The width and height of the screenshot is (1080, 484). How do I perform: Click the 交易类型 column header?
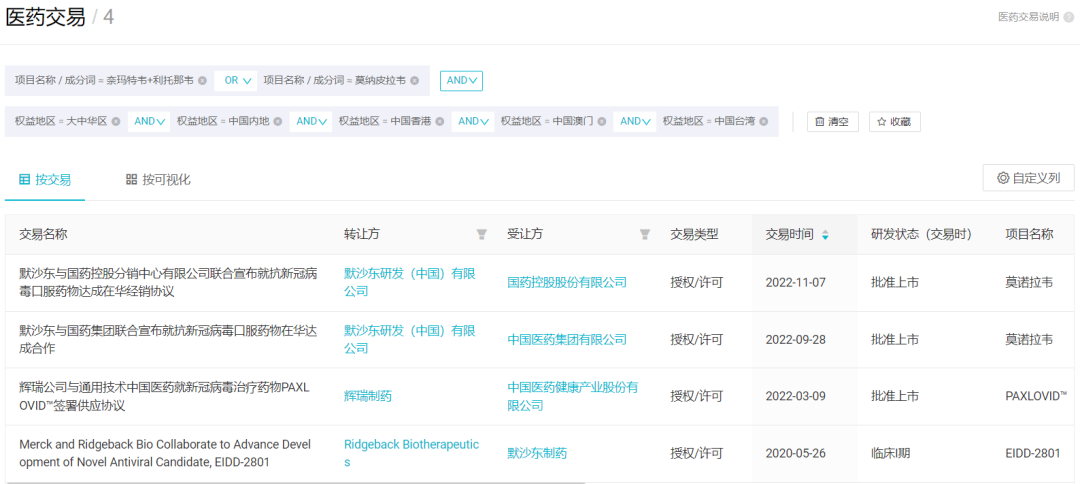694,234
